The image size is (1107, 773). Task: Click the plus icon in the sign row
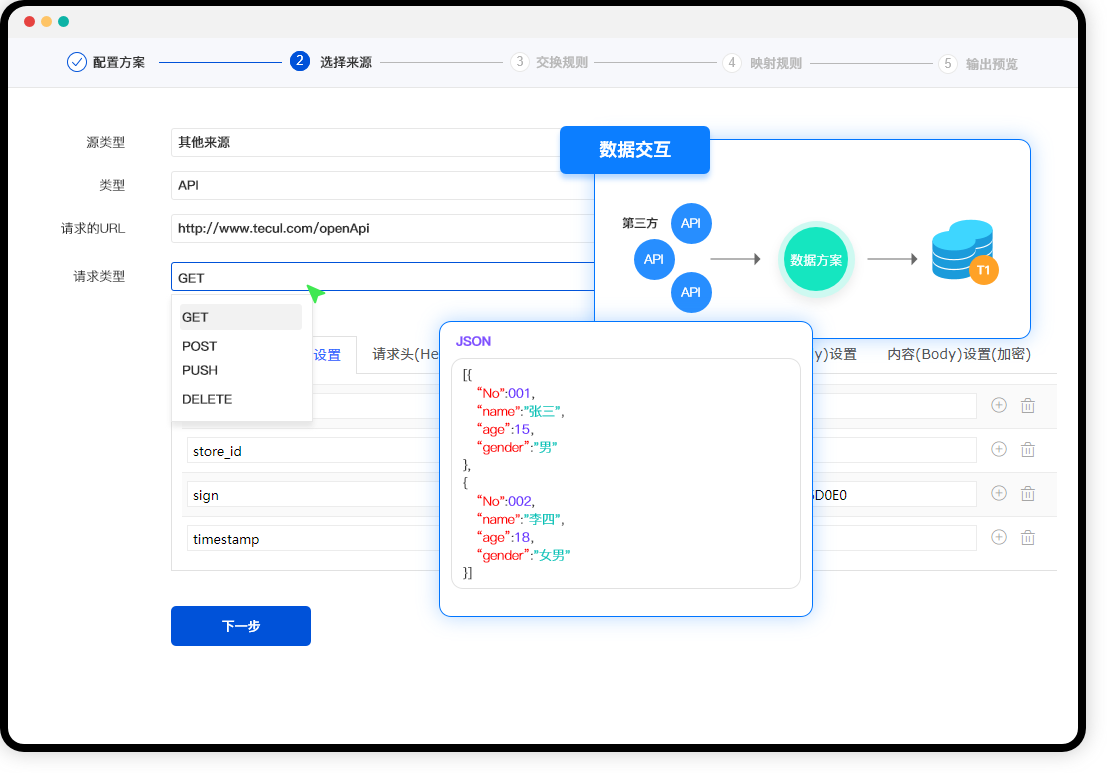(998, 493)
